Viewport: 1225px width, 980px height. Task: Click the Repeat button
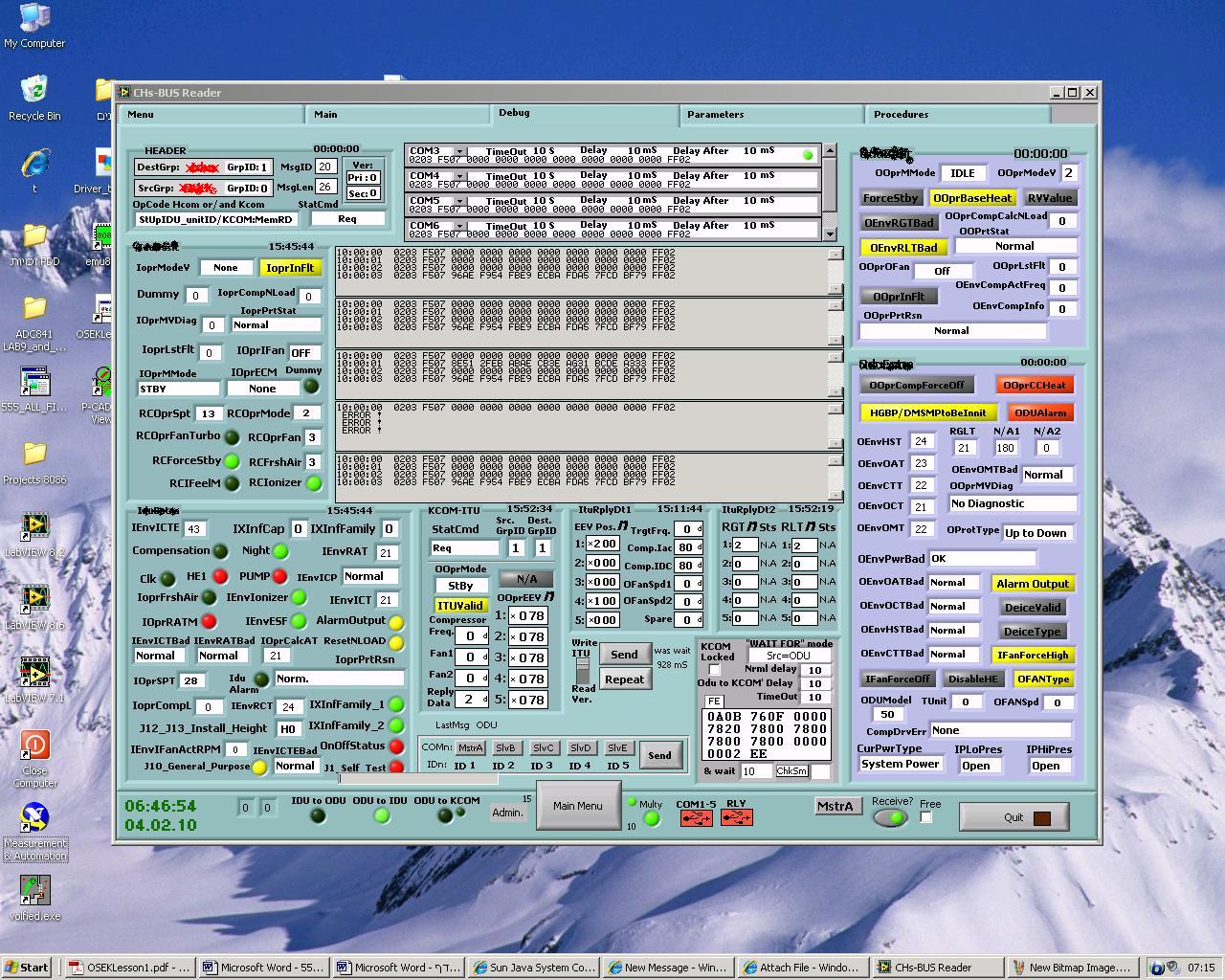click(624, 679)
